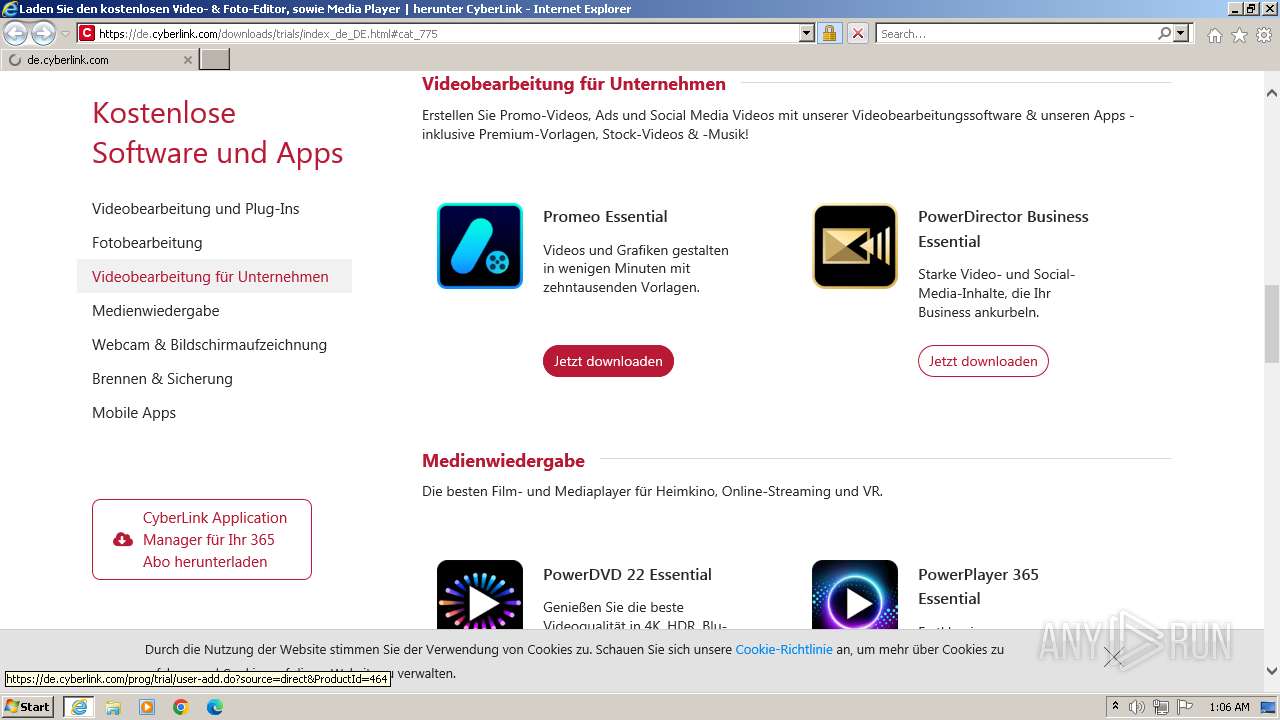Open the PowerDVD 22 Essential icon
The height and width of the screenshot is (720, 1280).
pos(480,595)
